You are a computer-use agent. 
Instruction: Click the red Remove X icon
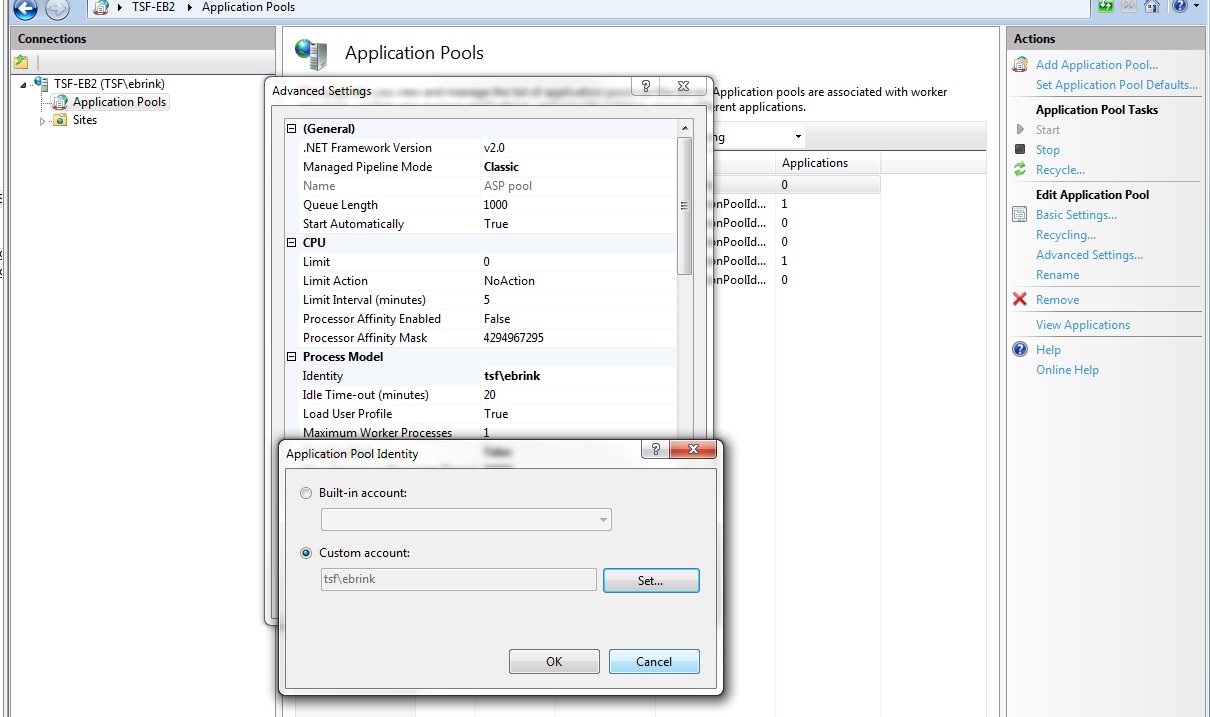(x=1020, y=300)
